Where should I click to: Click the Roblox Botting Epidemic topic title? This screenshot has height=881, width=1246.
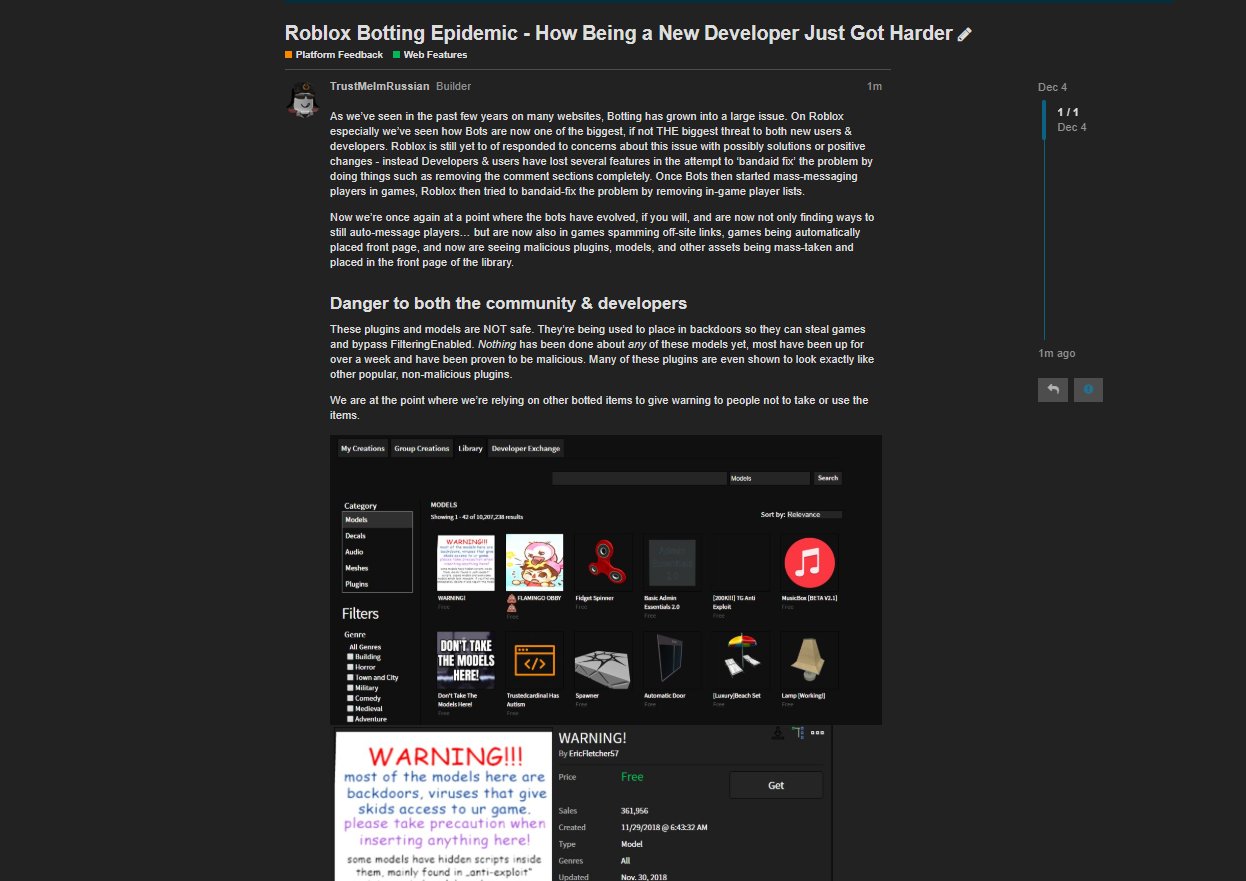pyautogui.click(x=619, y=33)
